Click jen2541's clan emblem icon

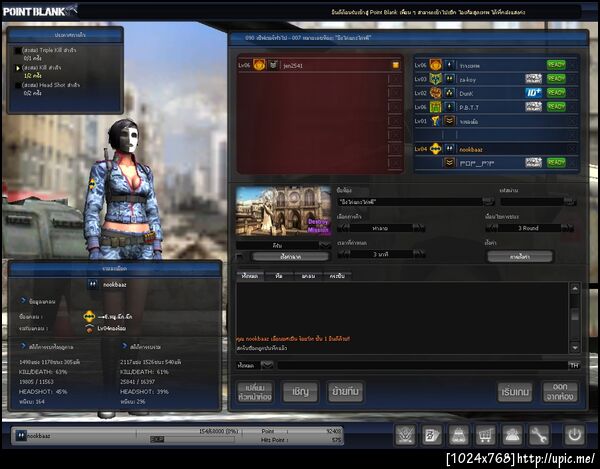(259, 65)
